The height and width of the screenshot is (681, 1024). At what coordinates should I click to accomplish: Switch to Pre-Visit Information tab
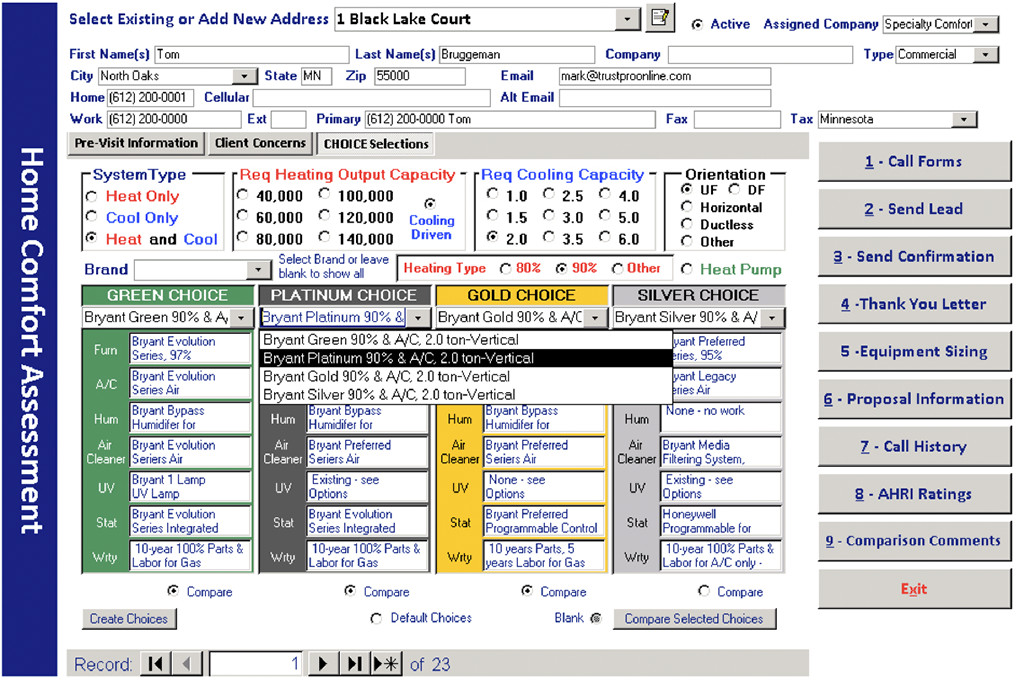[x=136, y=144]
